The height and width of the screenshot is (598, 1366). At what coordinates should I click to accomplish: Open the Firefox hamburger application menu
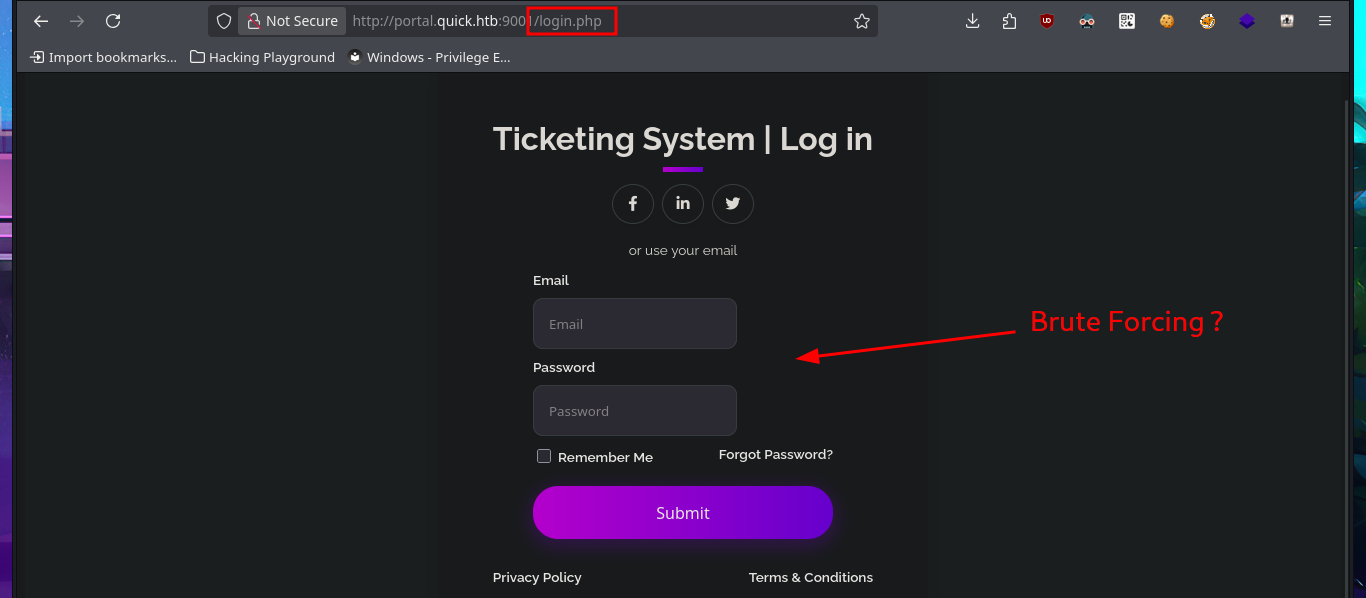pyautogui.click(x=1325, y=21)
